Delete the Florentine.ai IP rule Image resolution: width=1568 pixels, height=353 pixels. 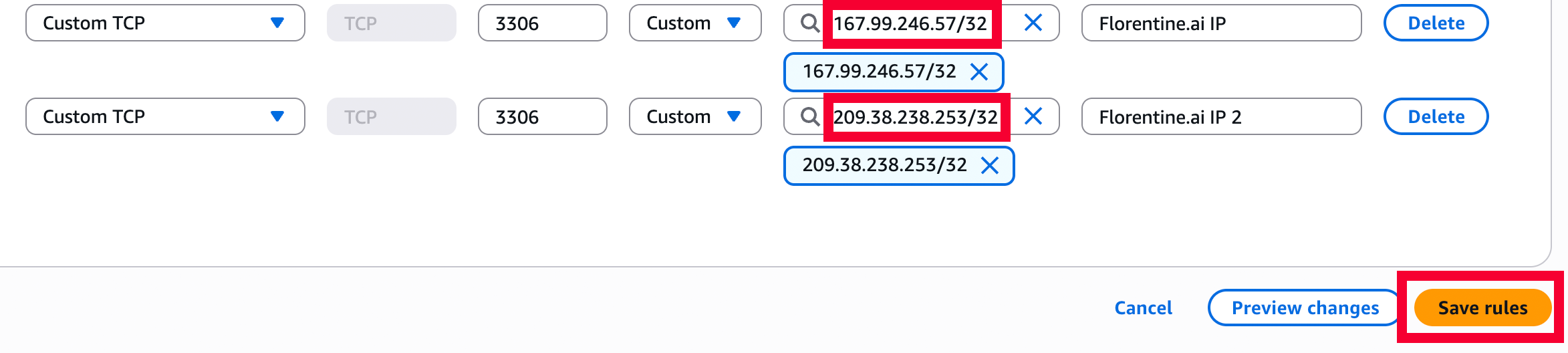(1436, 23)
